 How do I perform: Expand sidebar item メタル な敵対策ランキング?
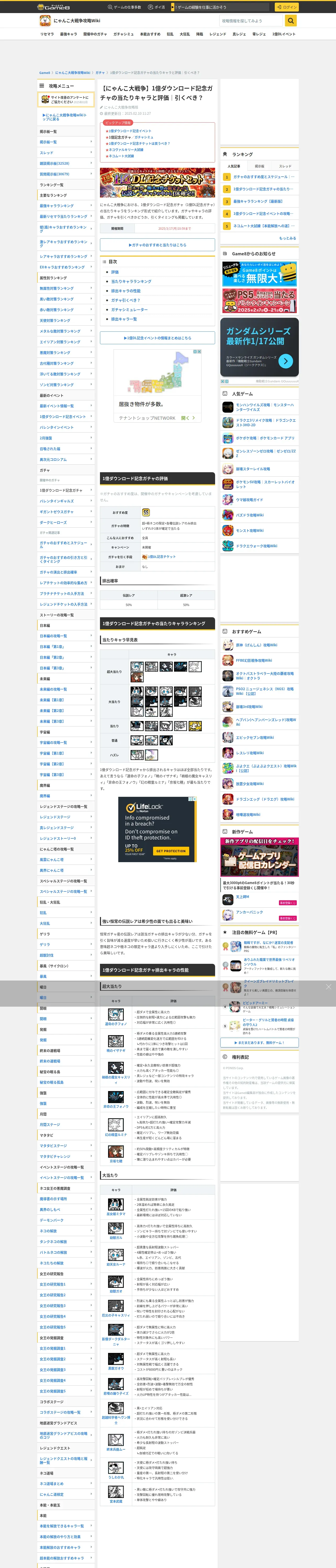(x=66, y=331)
